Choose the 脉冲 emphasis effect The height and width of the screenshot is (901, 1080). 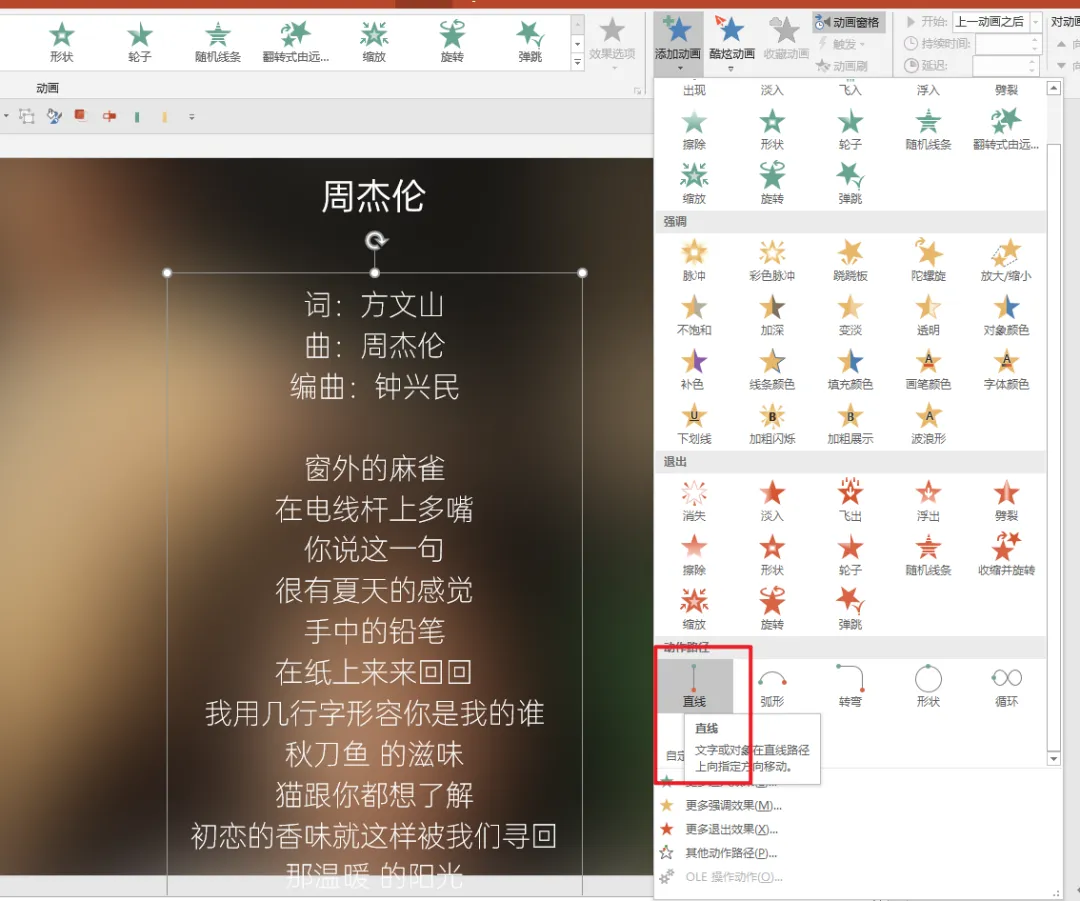coord(694,260)
